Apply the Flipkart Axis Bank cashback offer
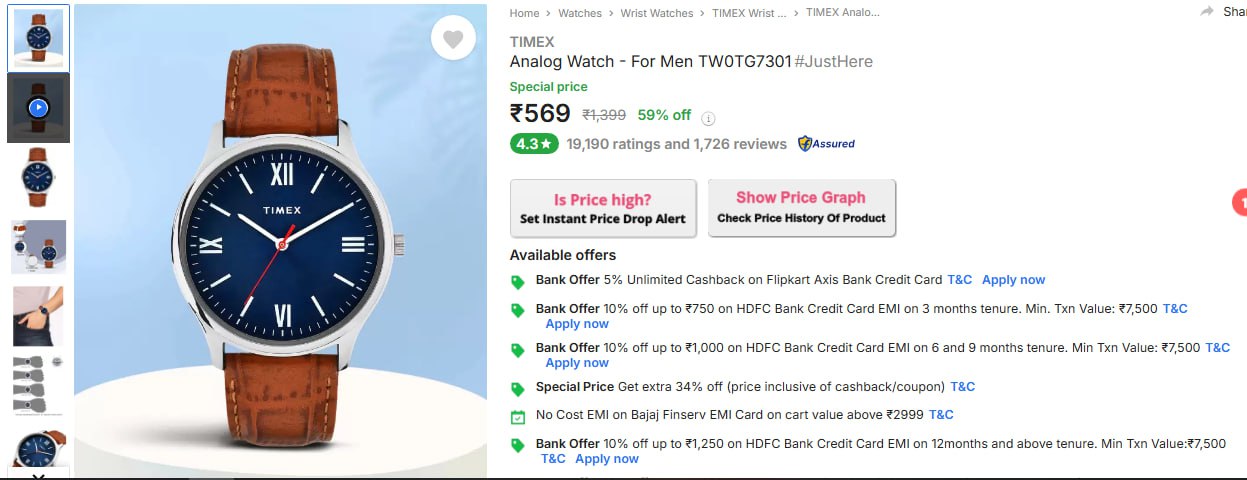 coord(1013,280)
